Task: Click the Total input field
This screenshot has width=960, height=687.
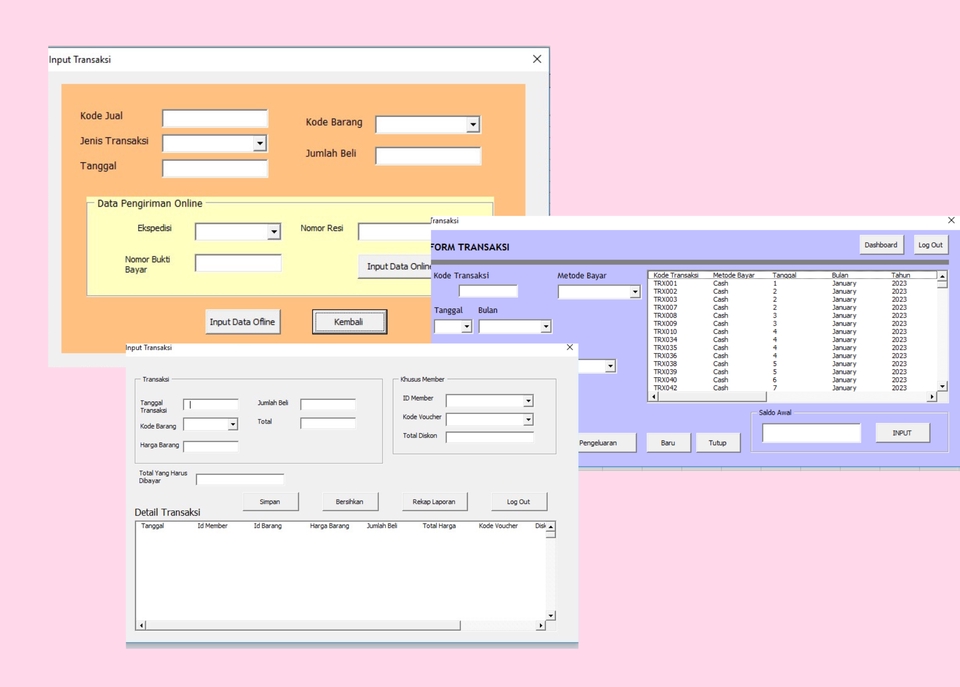Action: point(328,423)
